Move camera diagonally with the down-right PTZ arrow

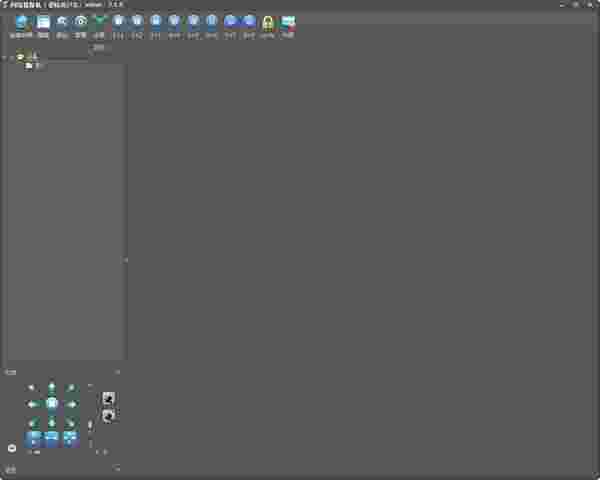pos(71,423)
